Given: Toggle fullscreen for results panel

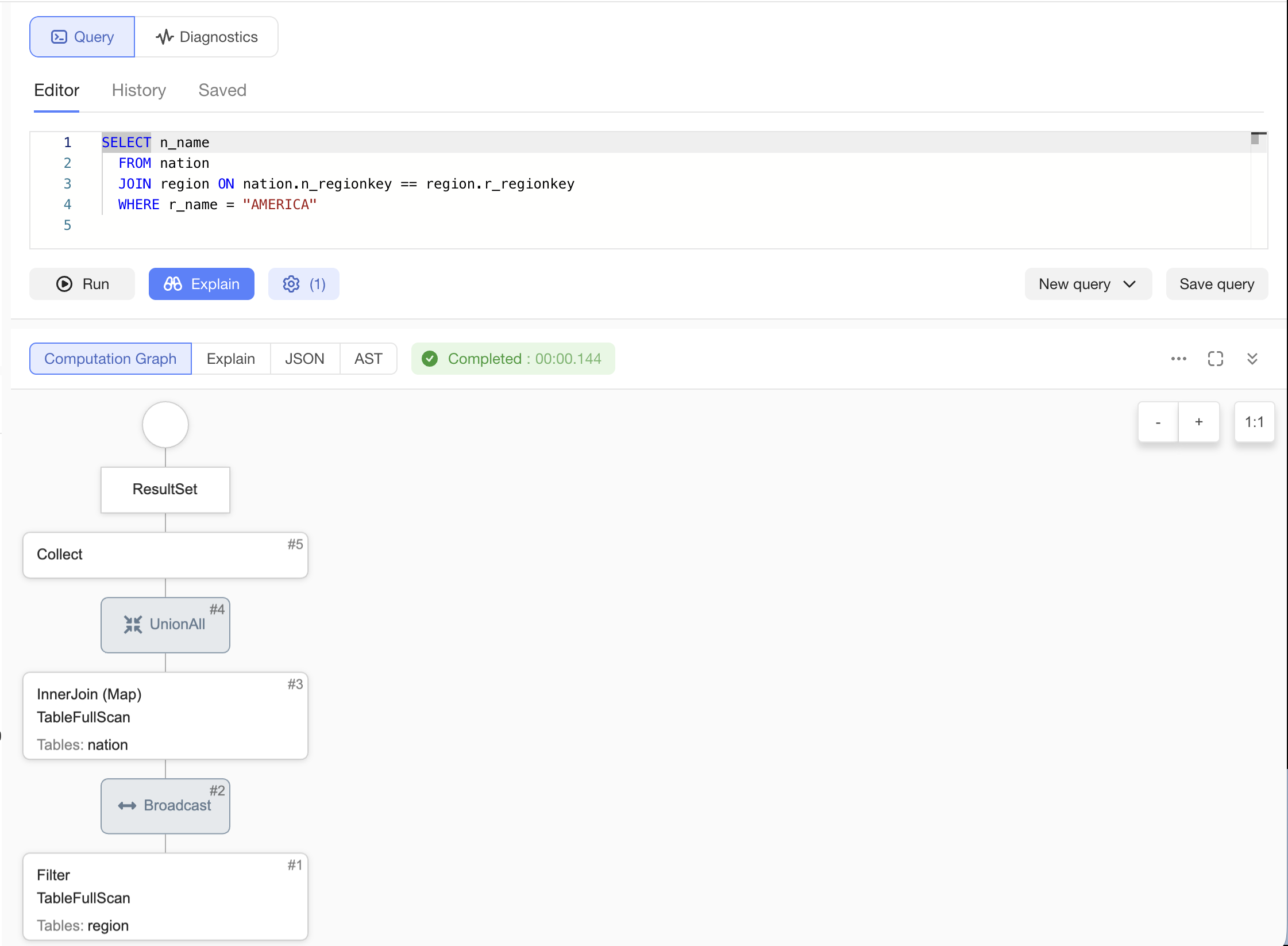Looking at the screenshot, I should pos(1216,359).
